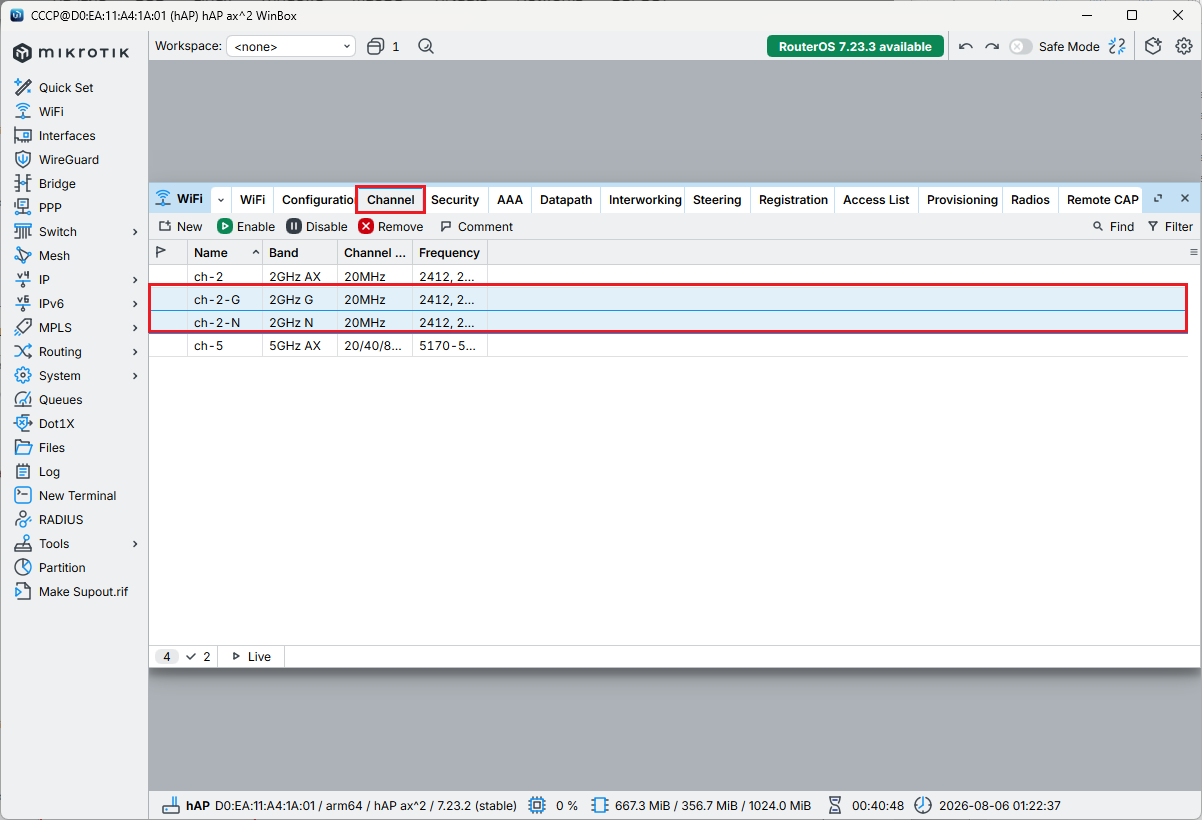Screen dimensions: 1202x820
Task: Select the ch-2-N channel row
Action: (x=668, y=323)
